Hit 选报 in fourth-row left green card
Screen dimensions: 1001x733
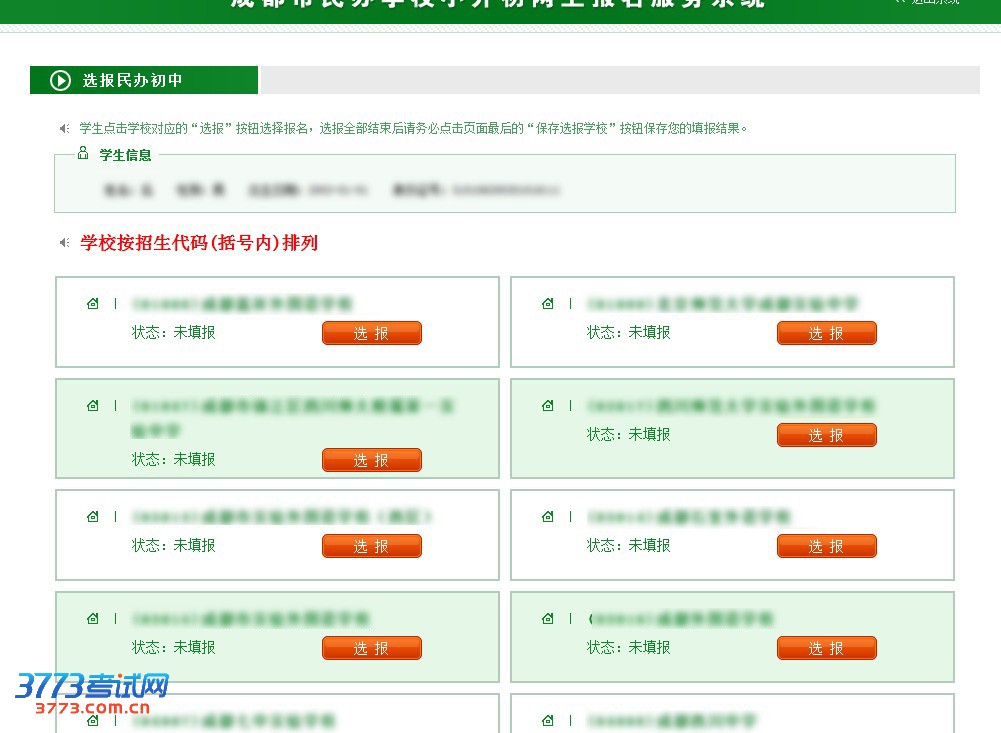(x=371, y=648)
